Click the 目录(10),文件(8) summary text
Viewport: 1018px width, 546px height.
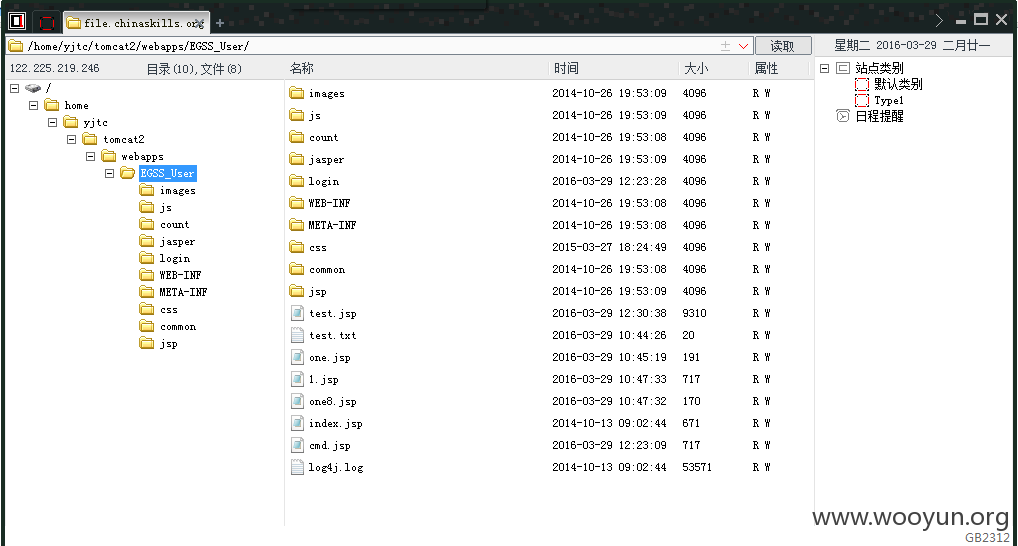pos(194,69)
